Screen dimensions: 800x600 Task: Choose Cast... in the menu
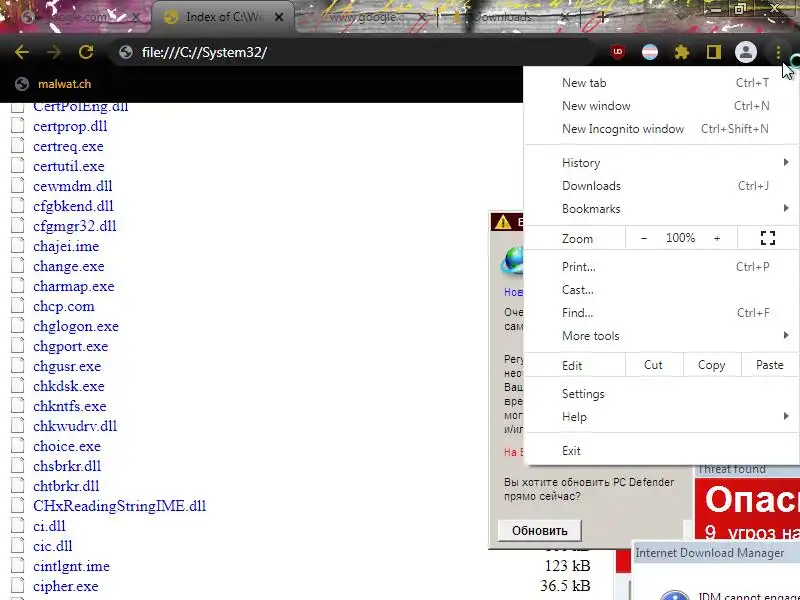(x=662, y=290)
